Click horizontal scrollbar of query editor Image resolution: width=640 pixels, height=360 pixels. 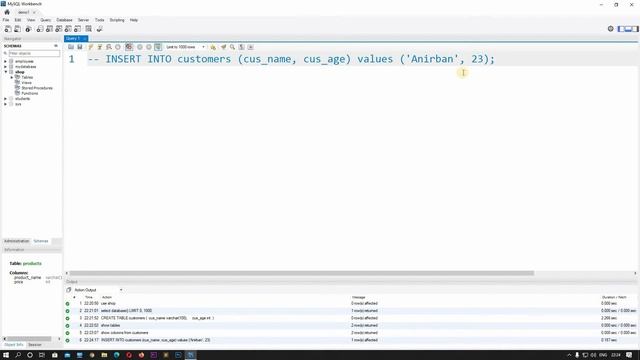point(302,273)
